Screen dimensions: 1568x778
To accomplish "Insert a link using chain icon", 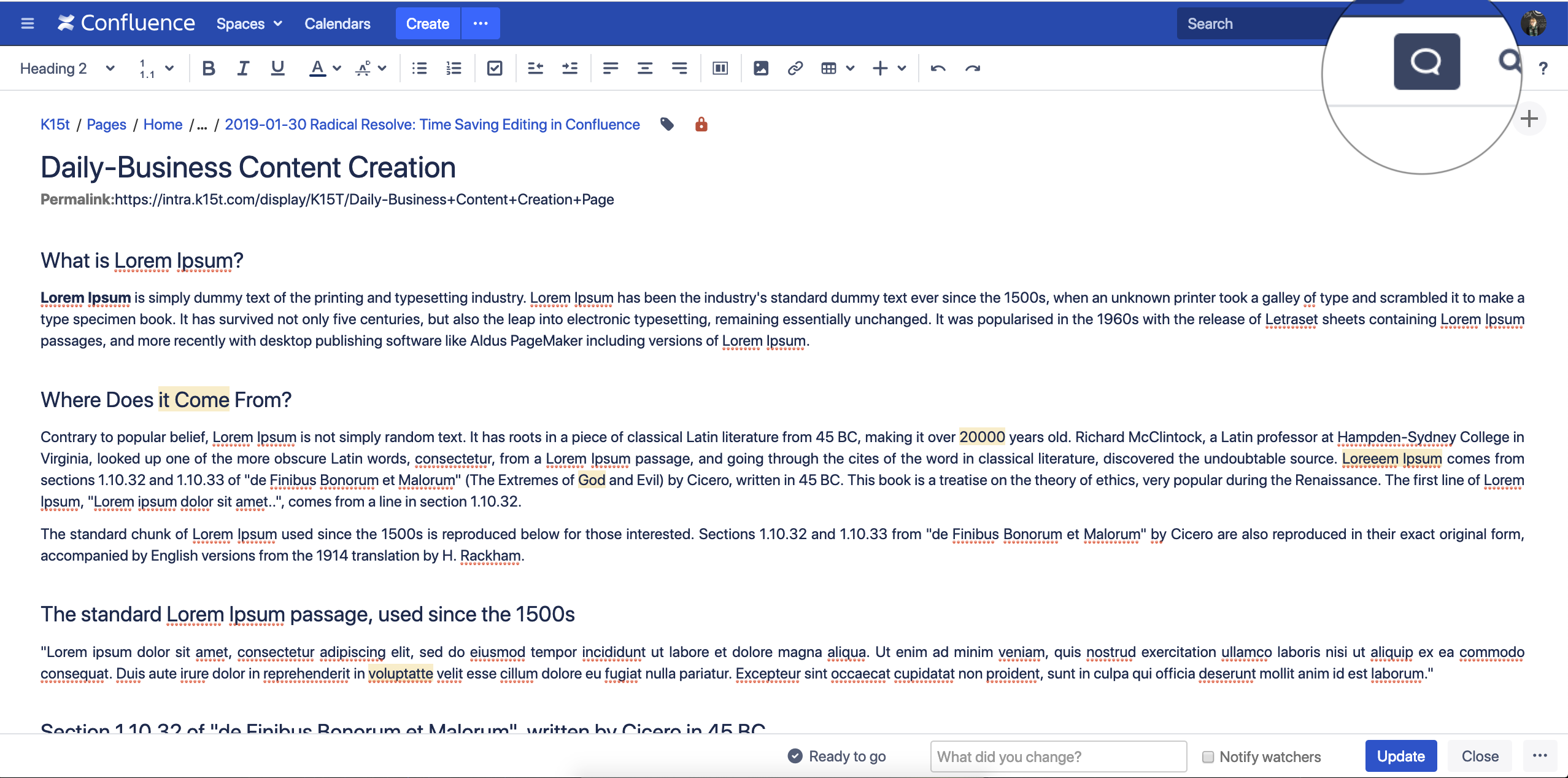I will click(x=795, y=68).
